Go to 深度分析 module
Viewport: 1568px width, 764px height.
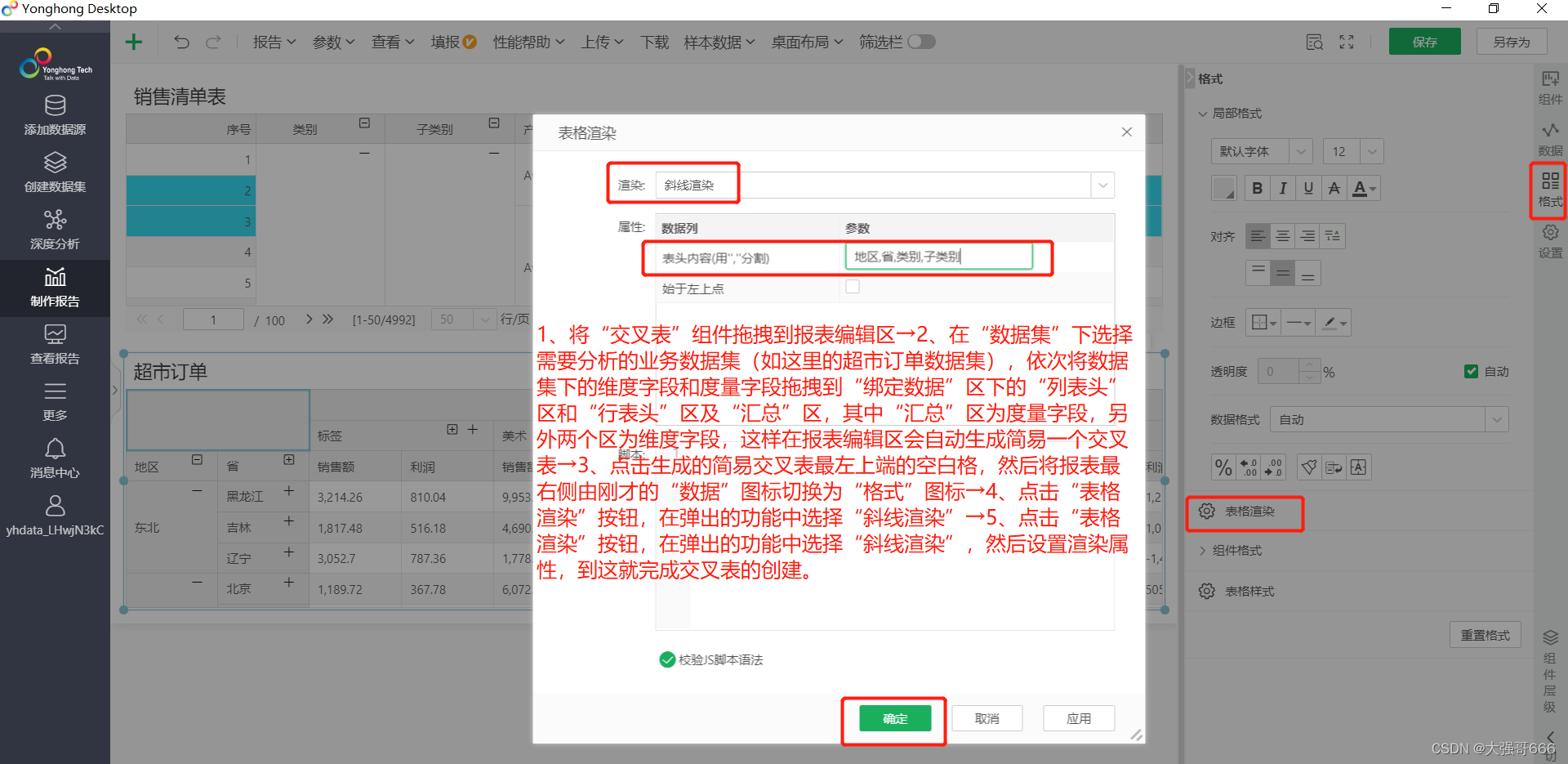55,230
